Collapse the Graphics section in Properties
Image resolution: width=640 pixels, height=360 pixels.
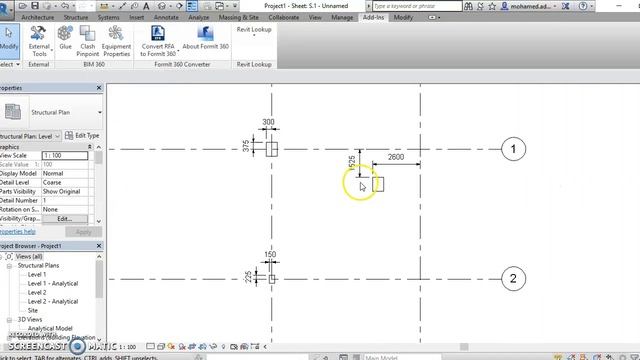coord(89,147)
